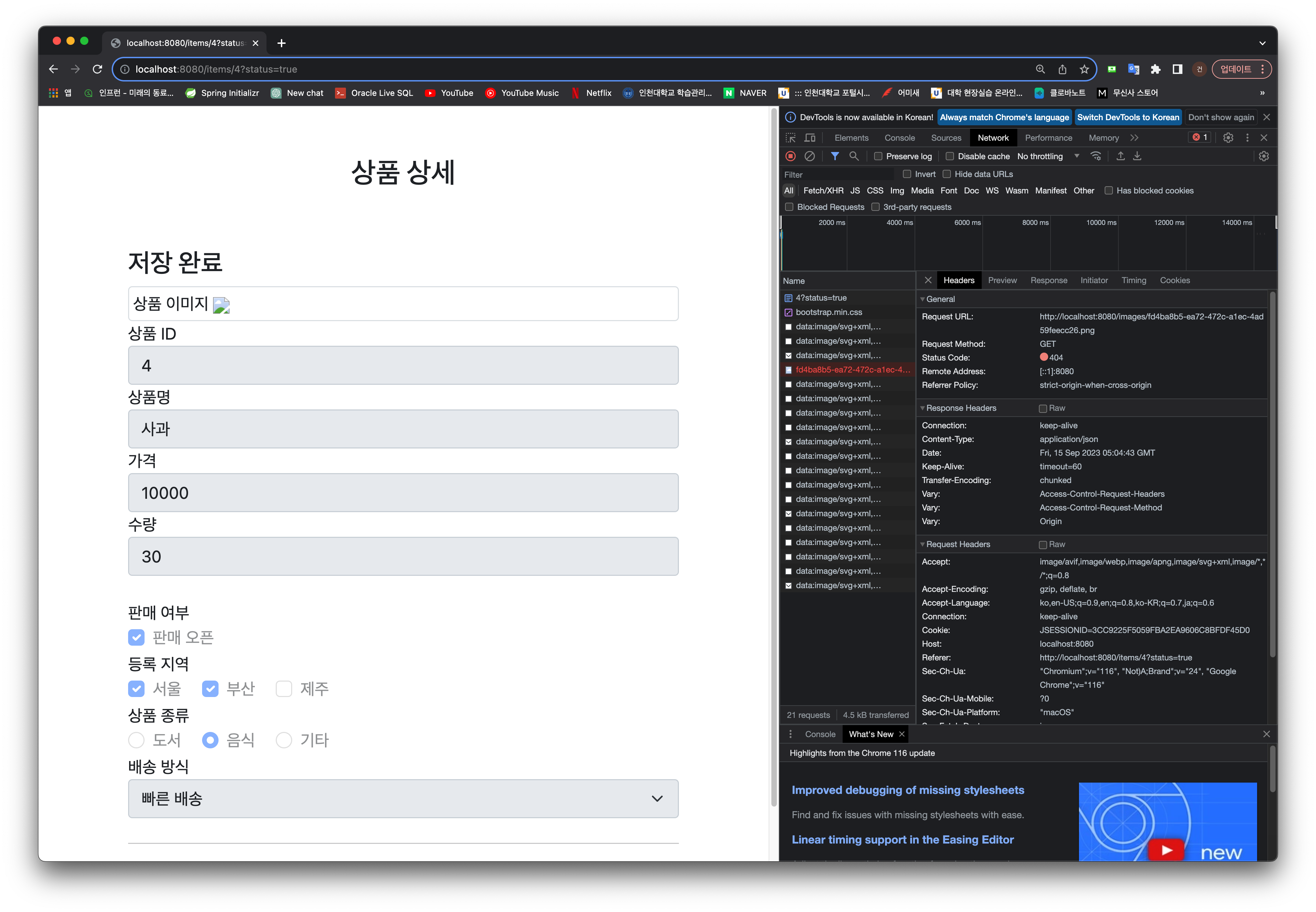Switch to the Elements tab
1316x912 pixels.
[x=851, y=138]
